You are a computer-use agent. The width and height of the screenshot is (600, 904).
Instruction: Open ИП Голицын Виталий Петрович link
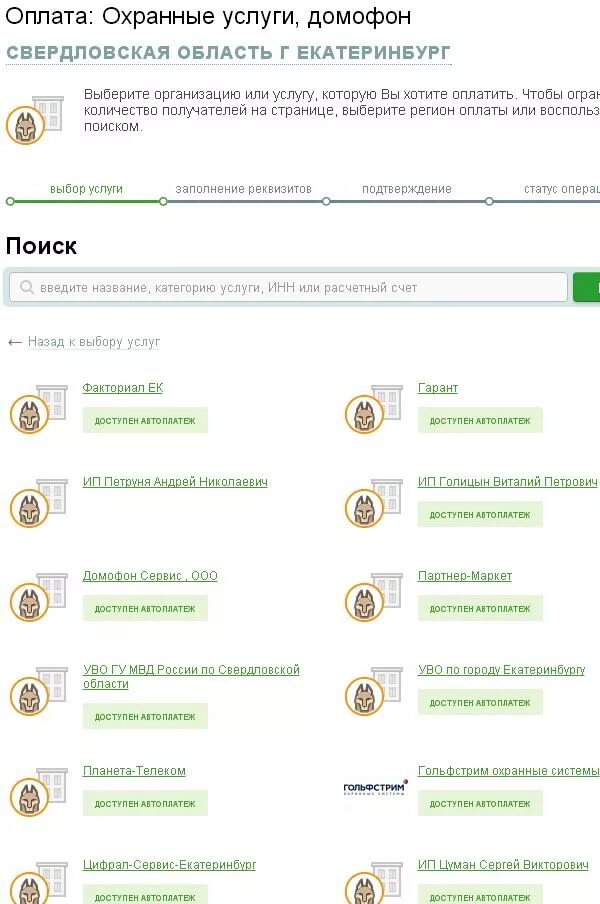[x=508, y=481]
